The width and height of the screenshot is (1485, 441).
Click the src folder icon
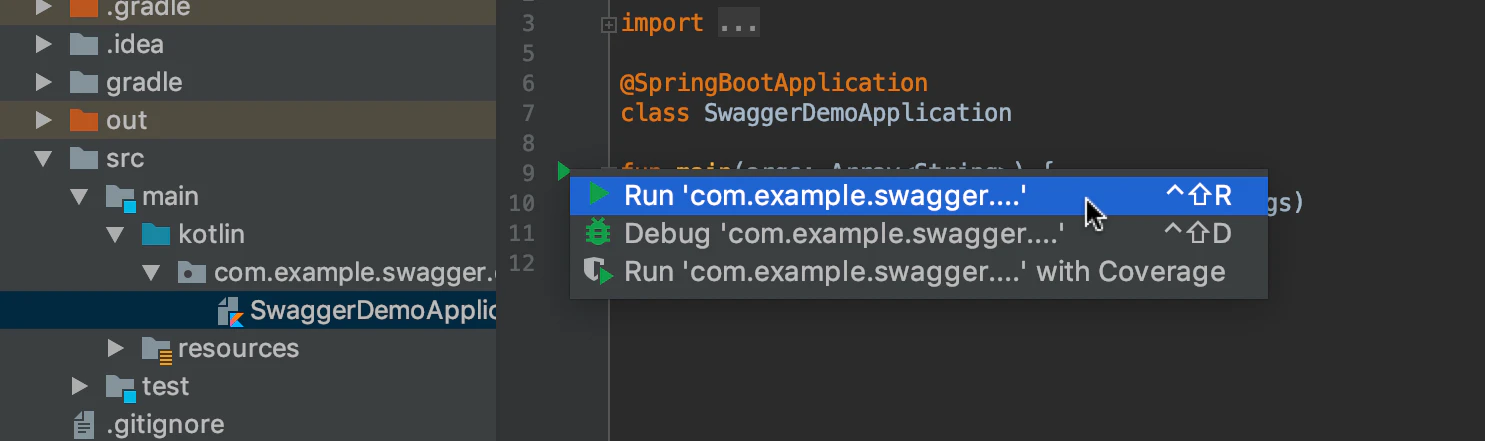point(83,158)
